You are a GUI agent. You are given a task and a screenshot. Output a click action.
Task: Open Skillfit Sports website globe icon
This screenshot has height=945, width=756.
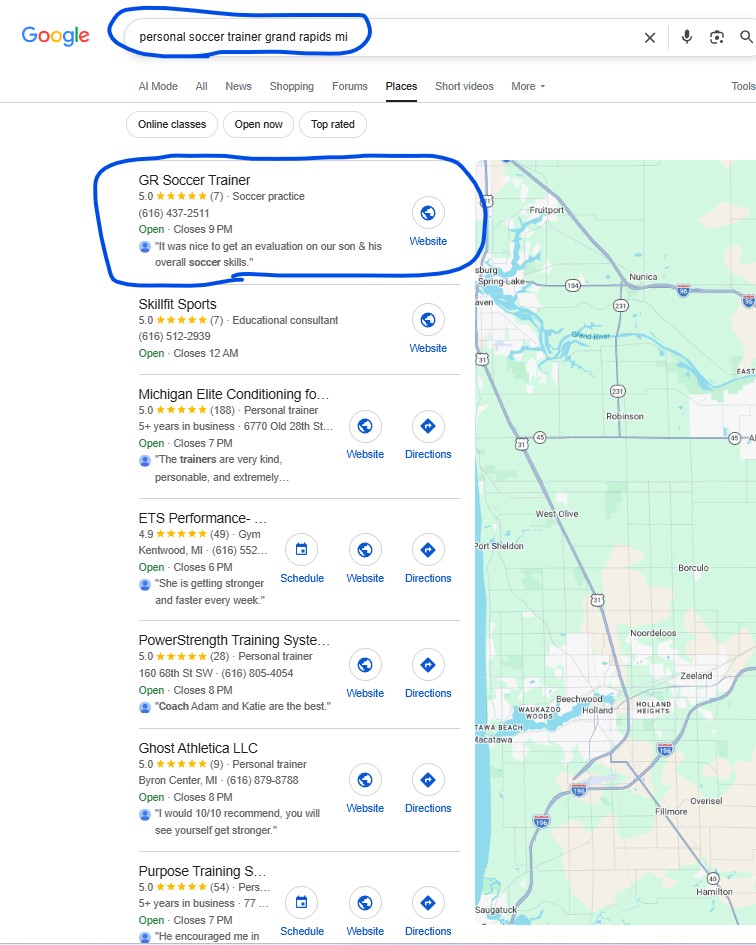(x=428, y=320)
